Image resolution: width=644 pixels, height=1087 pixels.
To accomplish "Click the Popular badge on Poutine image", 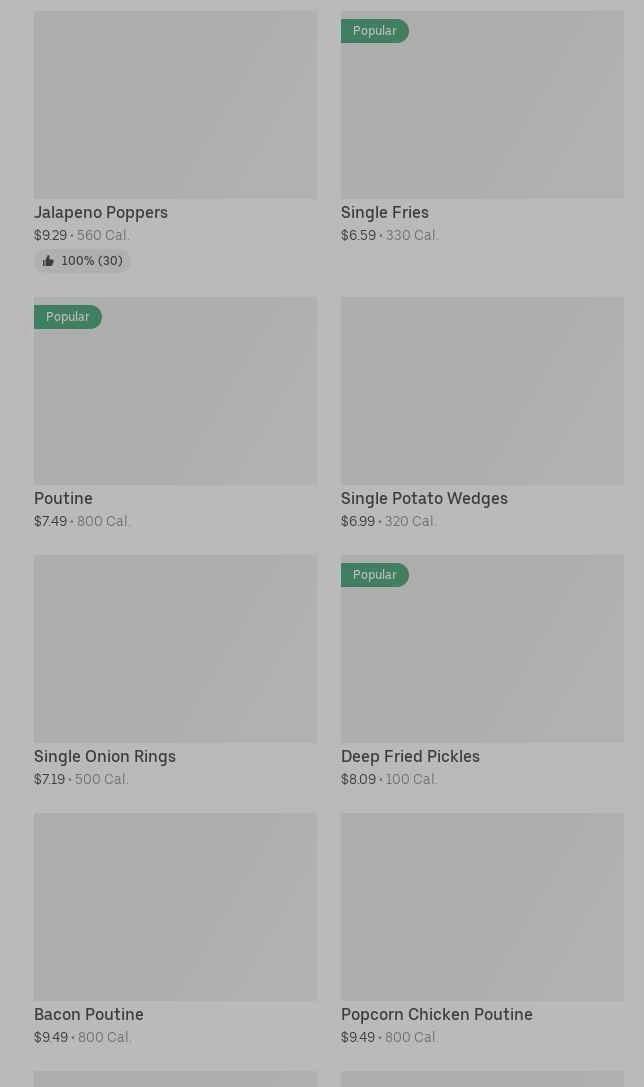I will tap(68, 317).
